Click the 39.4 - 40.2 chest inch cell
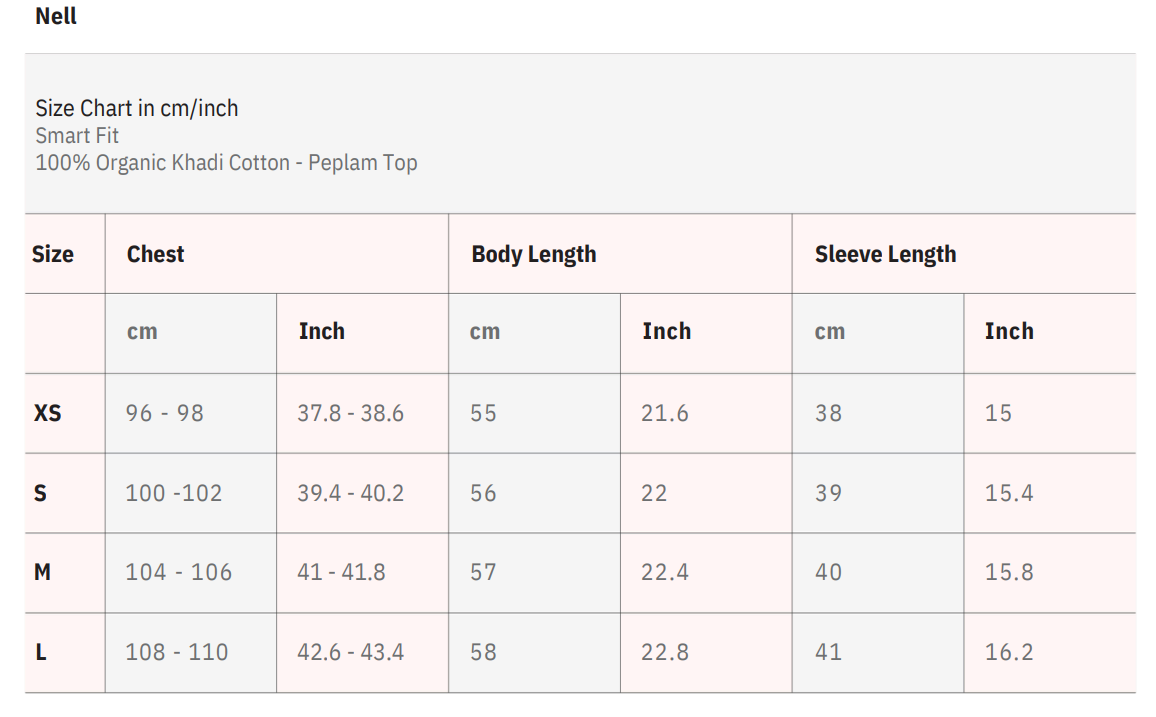This screenshot has height=717, width=1156. coord(350,493)
